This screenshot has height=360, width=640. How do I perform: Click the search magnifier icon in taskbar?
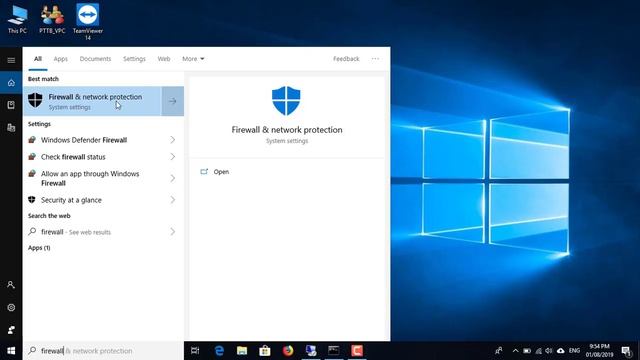click(32, 350)
